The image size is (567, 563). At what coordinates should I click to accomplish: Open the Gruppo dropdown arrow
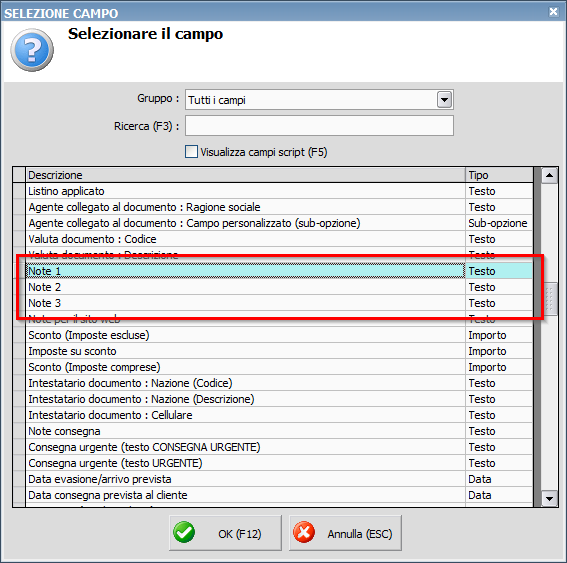click(x=444, y=99)
